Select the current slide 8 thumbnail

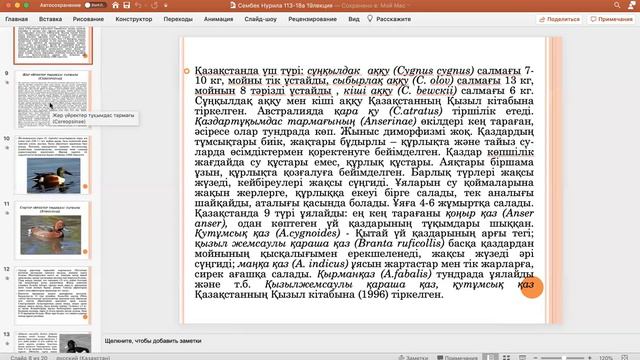pyautogui.click(x=53, y=45)
